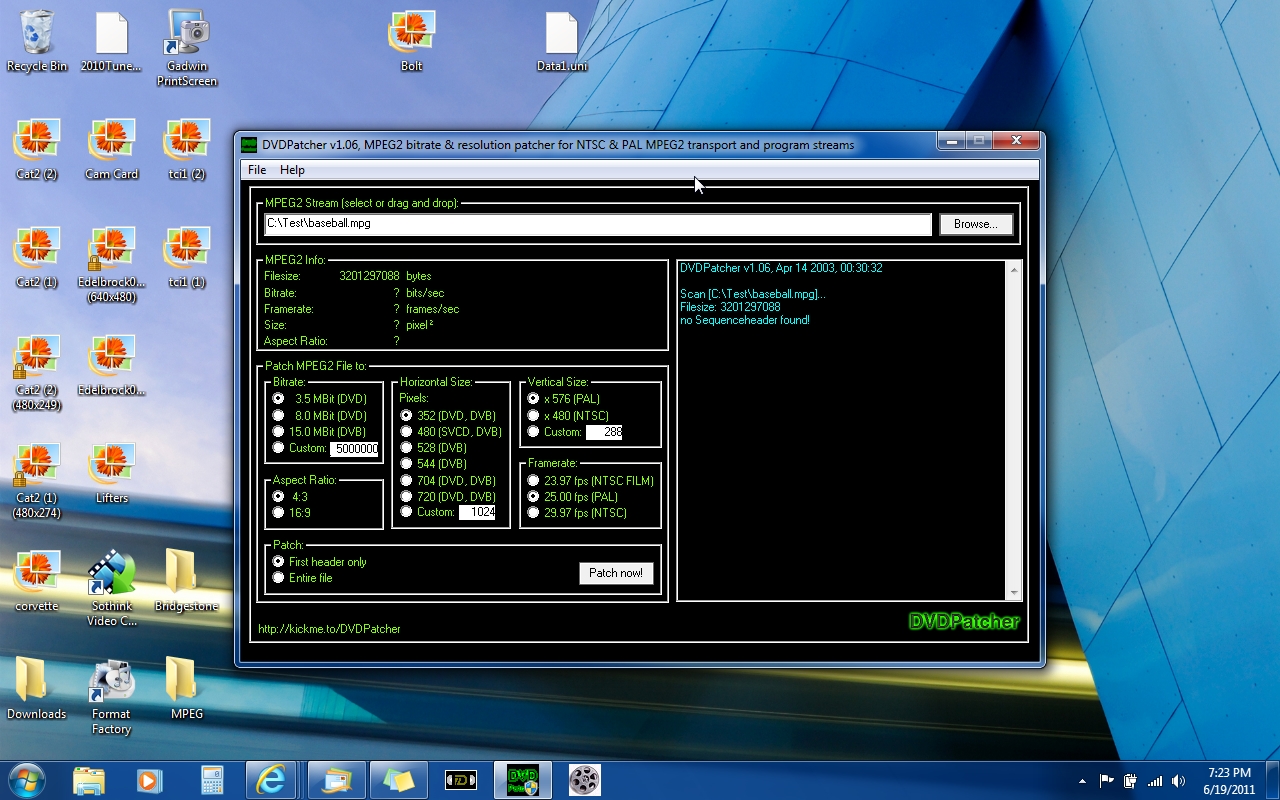Viewport: 1280px width, 800px height.
Task: Open Sticky Notes in taskbar
Action: tap(399, 780)
